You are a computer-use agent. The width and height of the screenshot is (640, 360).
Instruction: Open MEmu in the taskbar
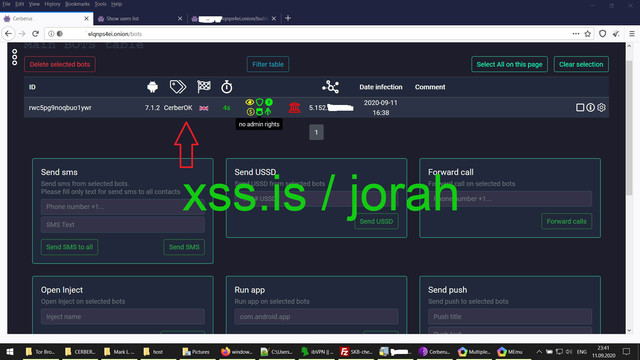click(x=510, y=352)
